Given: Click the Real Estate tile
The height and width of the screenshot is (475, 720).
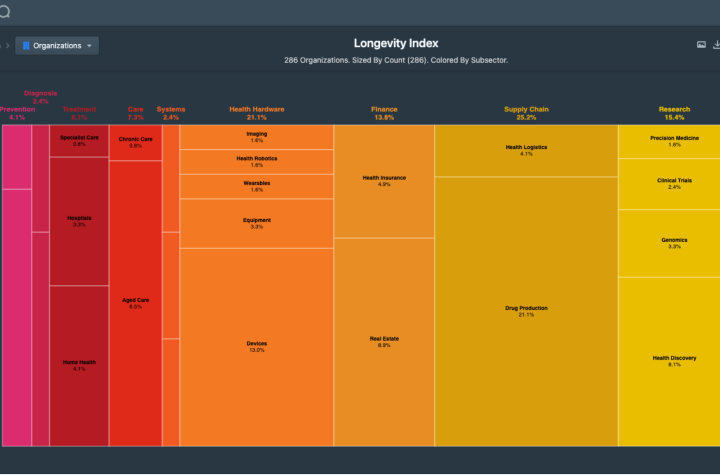Looking at the screenshot, I should pyautogui.click(x=384, y=342).
